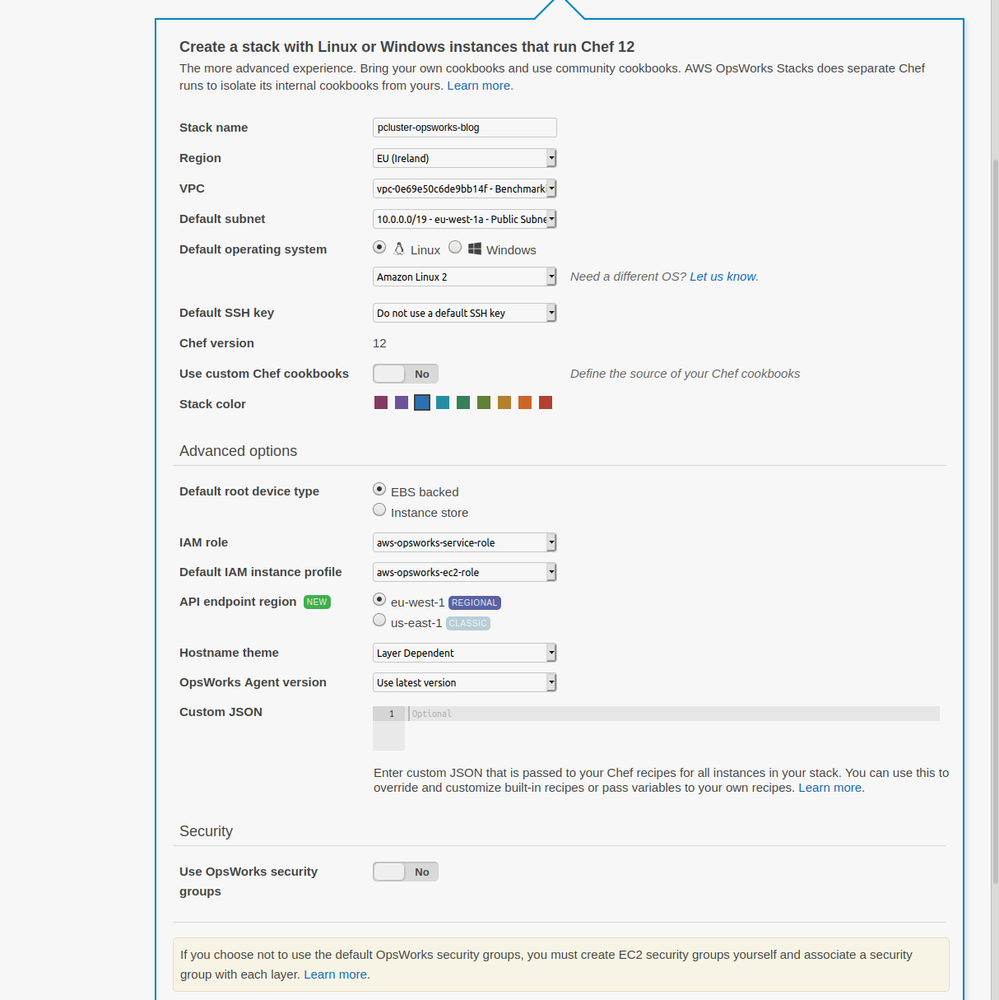Click the CLASSIC badge next to us-east-1
The width and height of the screenshot is (999, 1000).
(468, 622)
